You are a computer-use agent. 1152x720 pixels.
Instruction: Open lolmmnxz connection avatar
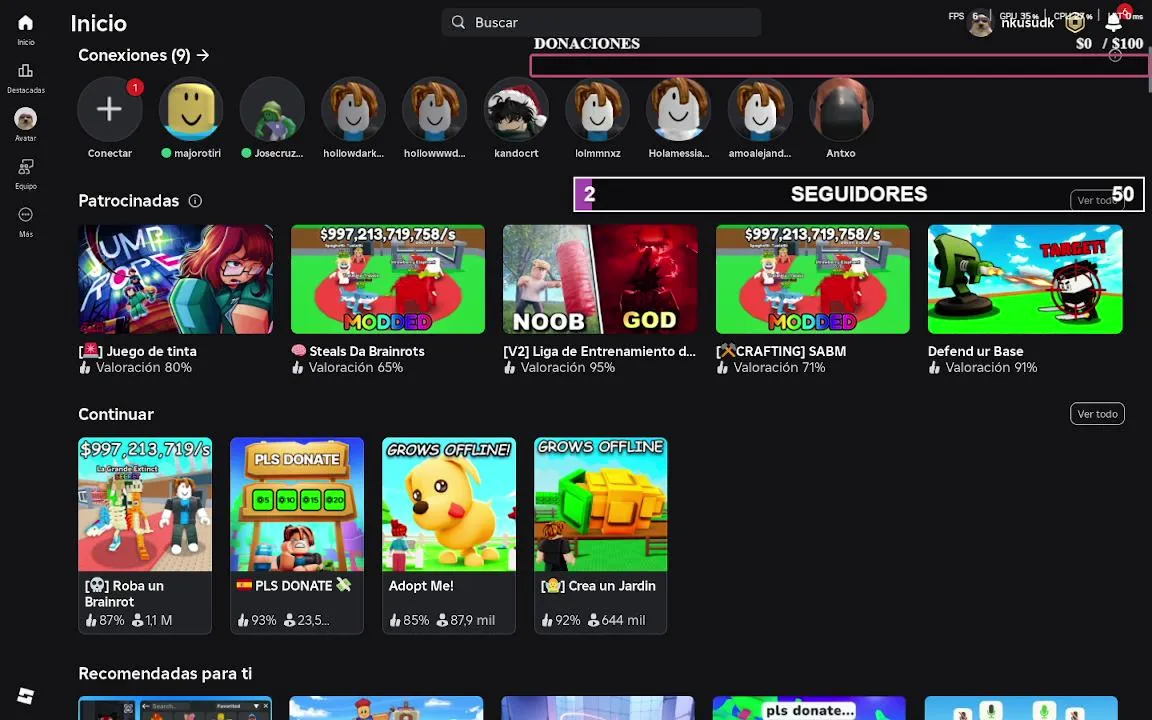click(x=597, y=109)
